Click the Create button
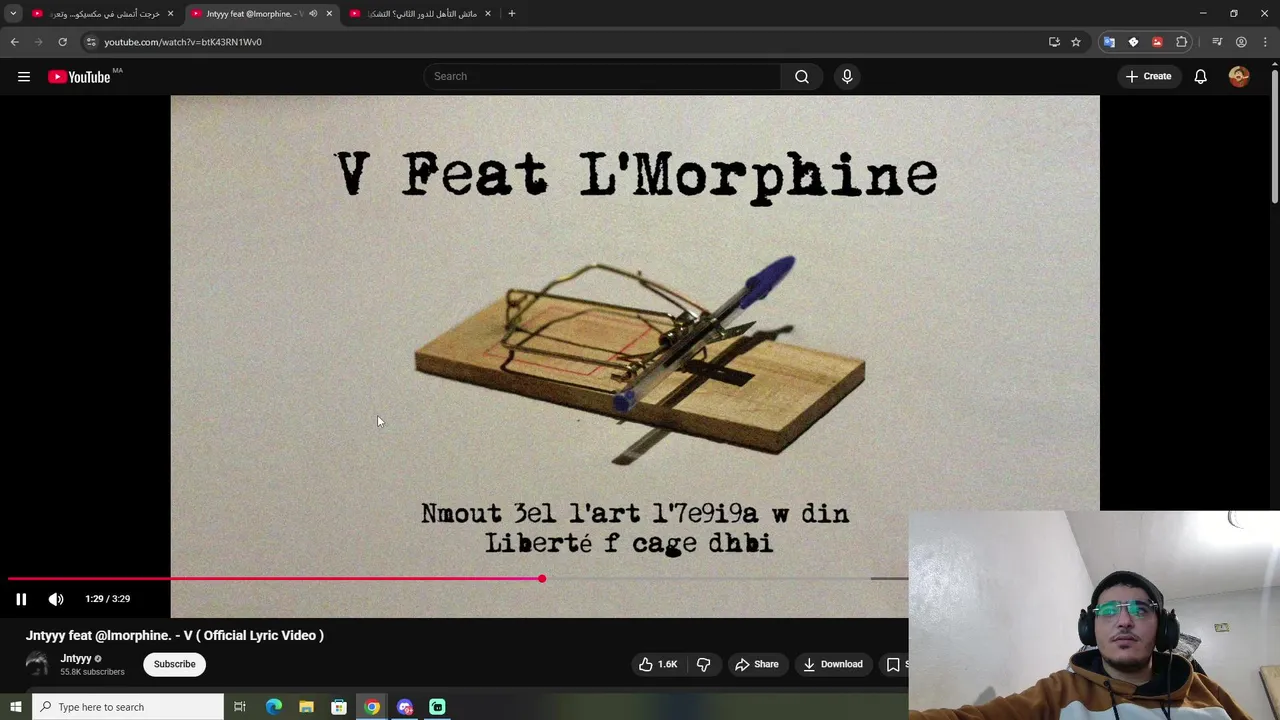 point(1148,76)
